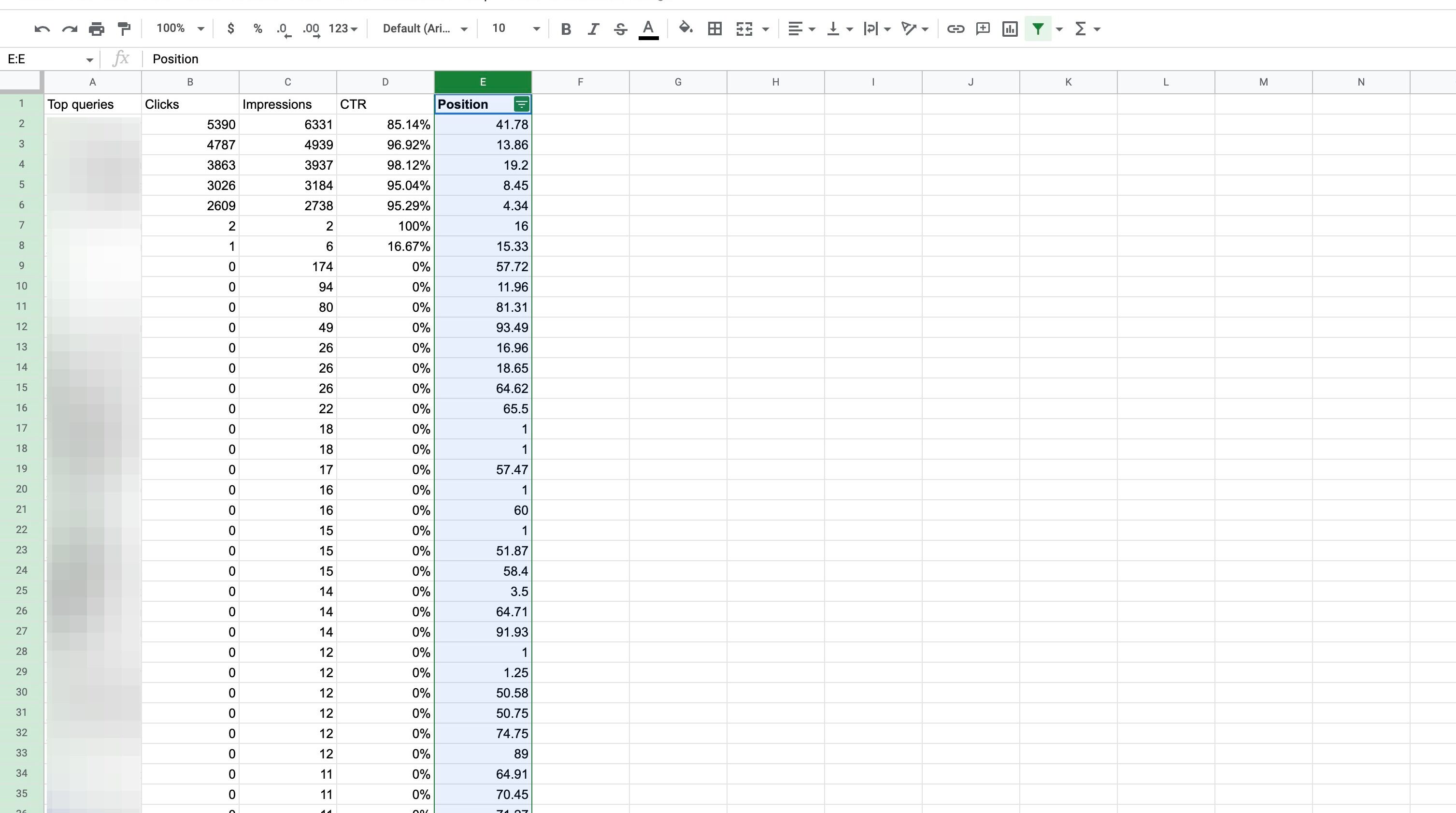The height and width of the screenshot is (813, 1456).
Task: Toggle strikethrough formatting
Action: pyautogui.click(x=620, y=29)
